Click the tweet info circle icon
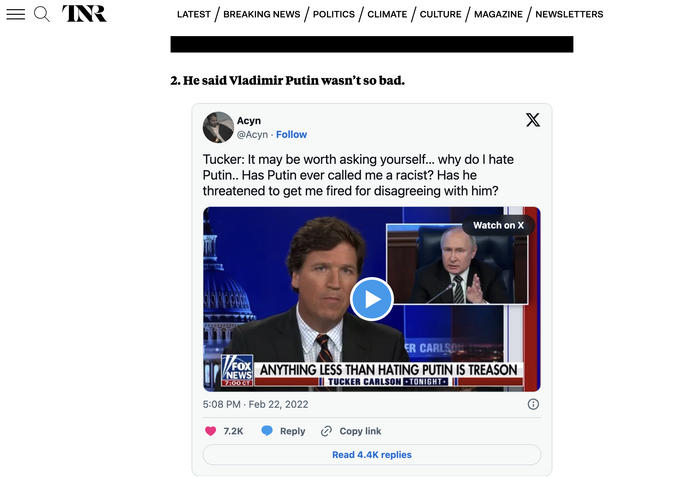The height and width of the screenshot is (478, 700). point(533,404)
